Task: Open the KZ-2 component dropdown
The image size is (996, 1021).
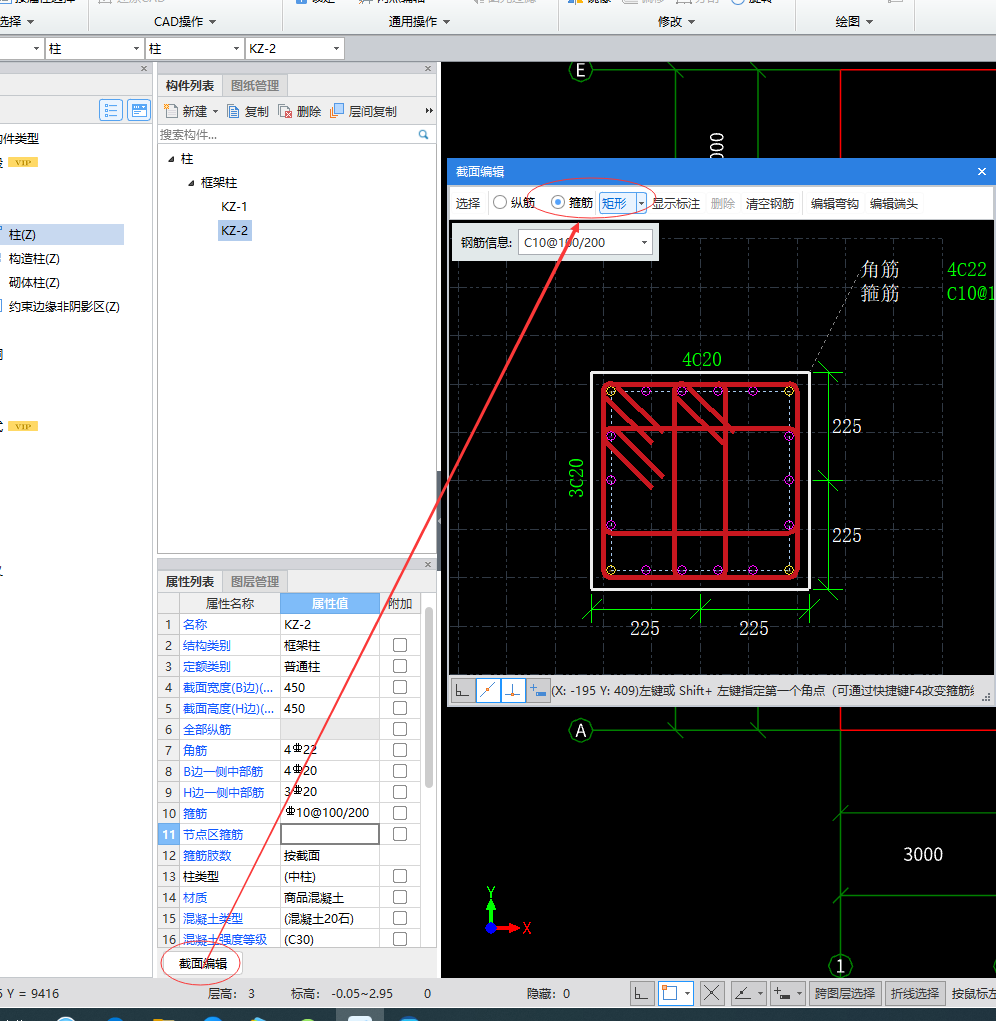Action: coord(336,49)
